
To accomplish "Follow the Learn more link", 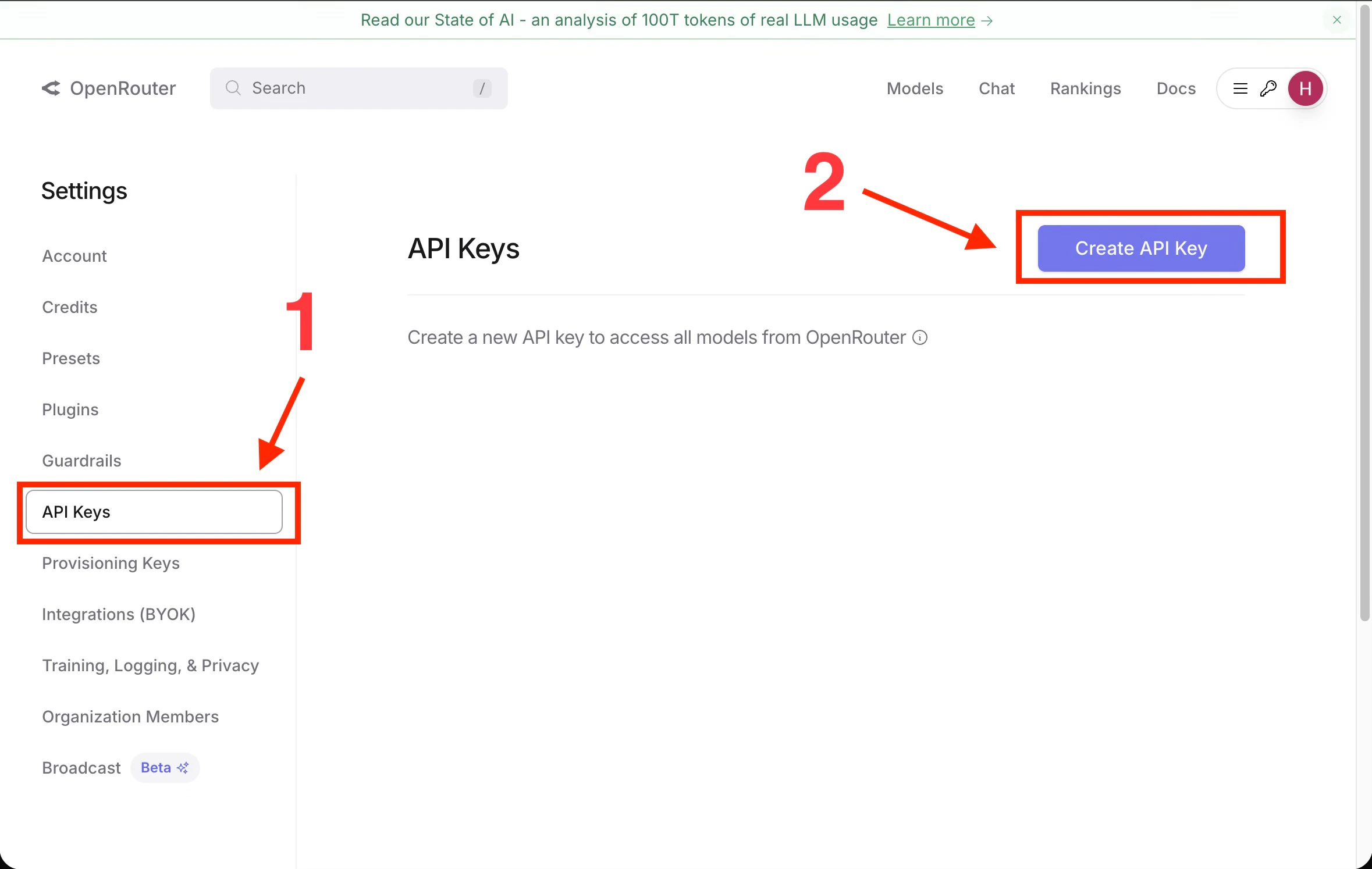I will pyautogui.click(x=930, y=20).
